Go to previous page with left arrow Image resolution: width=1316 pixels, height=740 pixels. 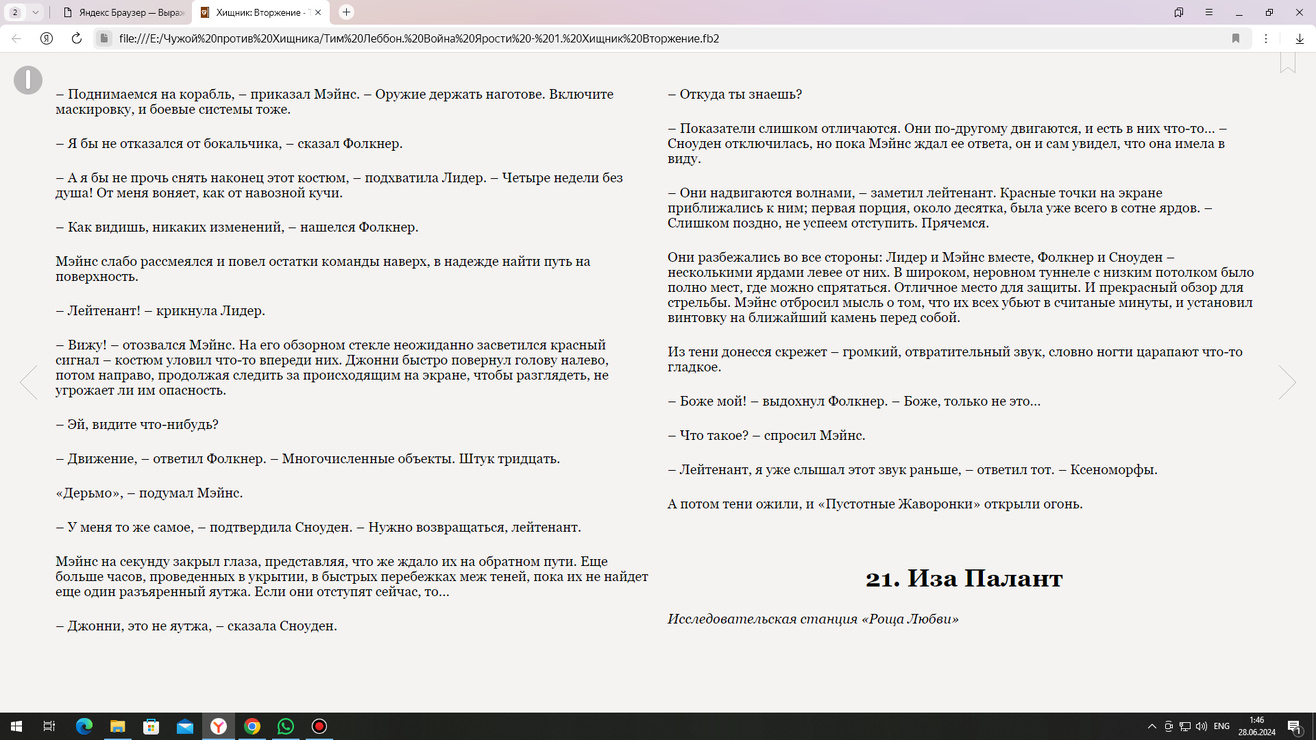click(x=28, y=382)
